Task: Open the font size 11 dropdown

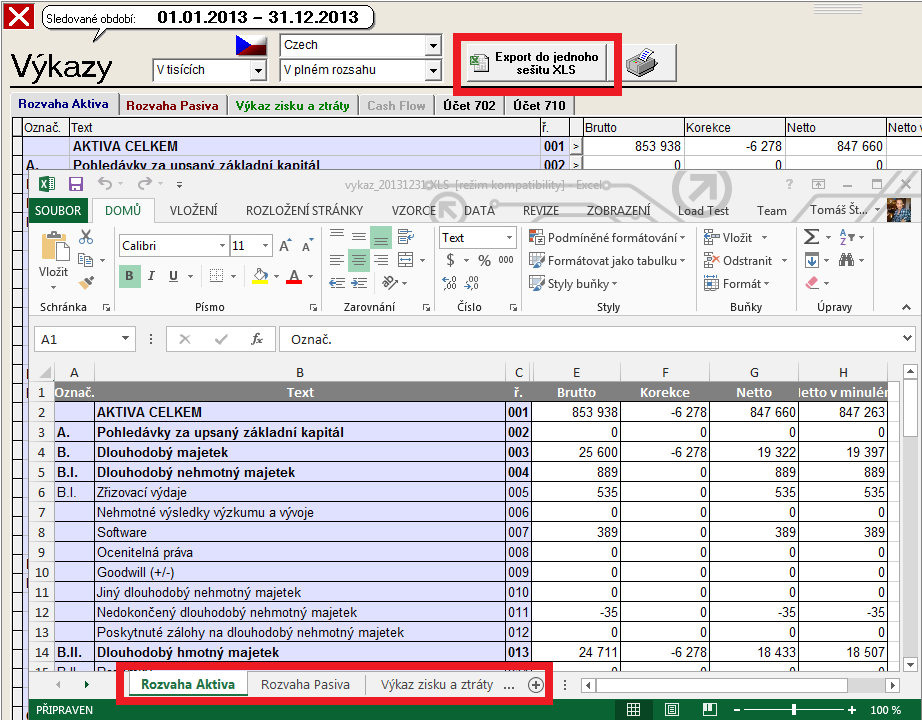Action: click(266, 246)
